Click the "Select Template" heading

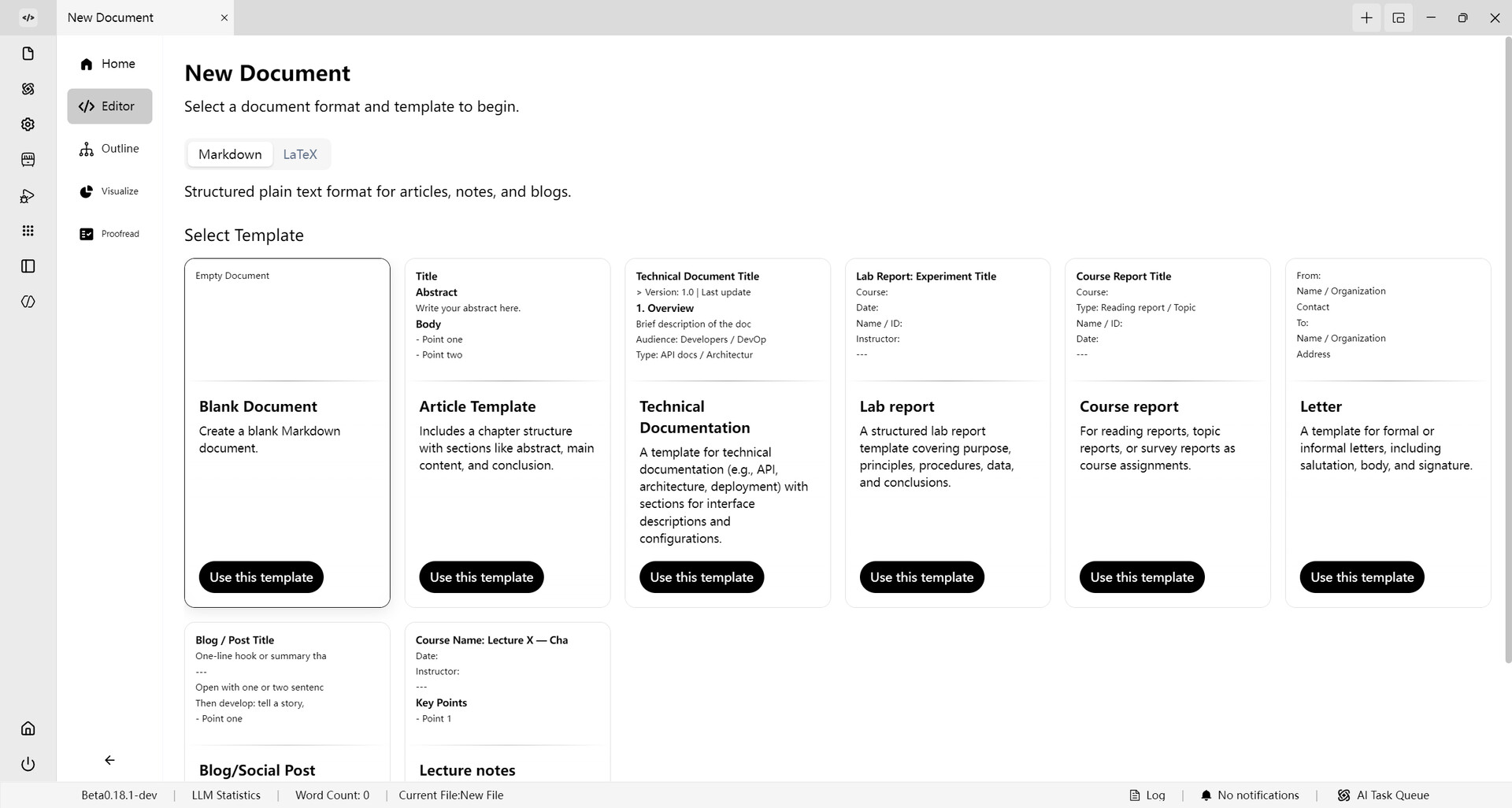coord(244,235)
